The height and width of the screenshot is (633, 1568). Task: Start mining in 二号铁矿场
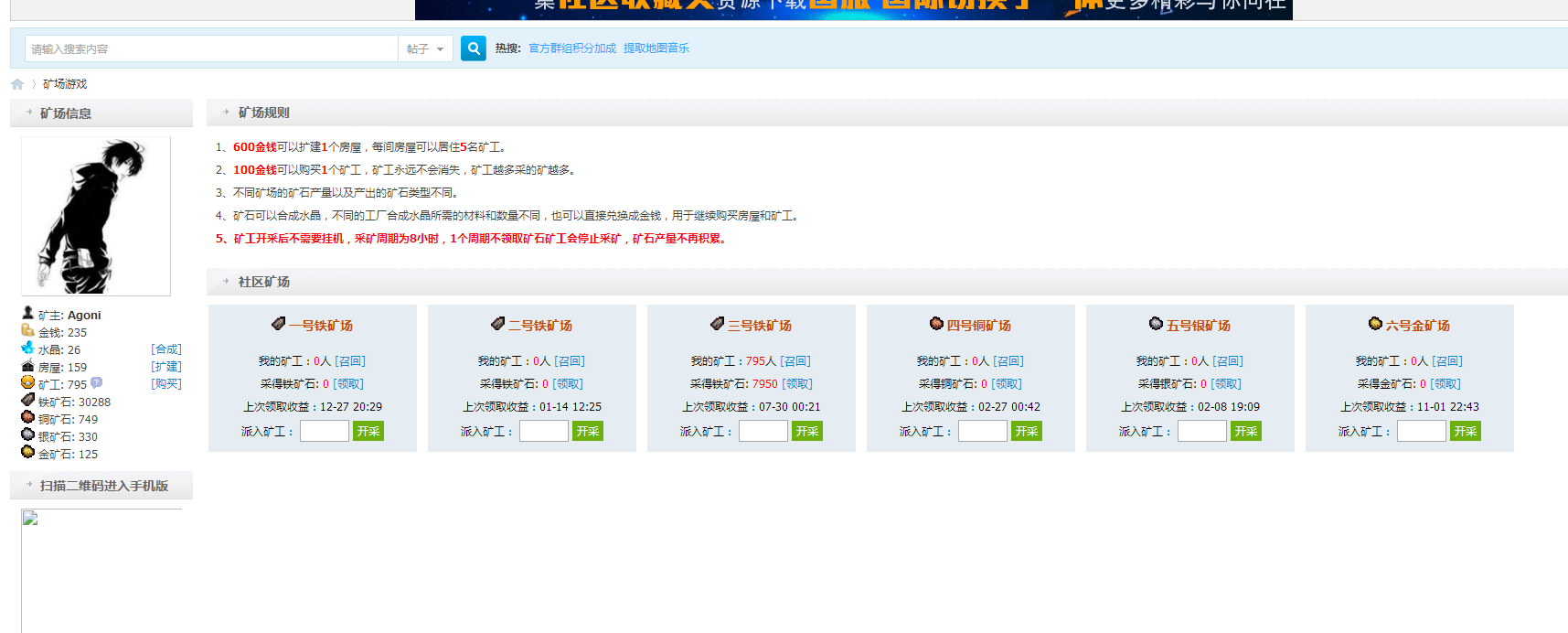click(588, 431)
